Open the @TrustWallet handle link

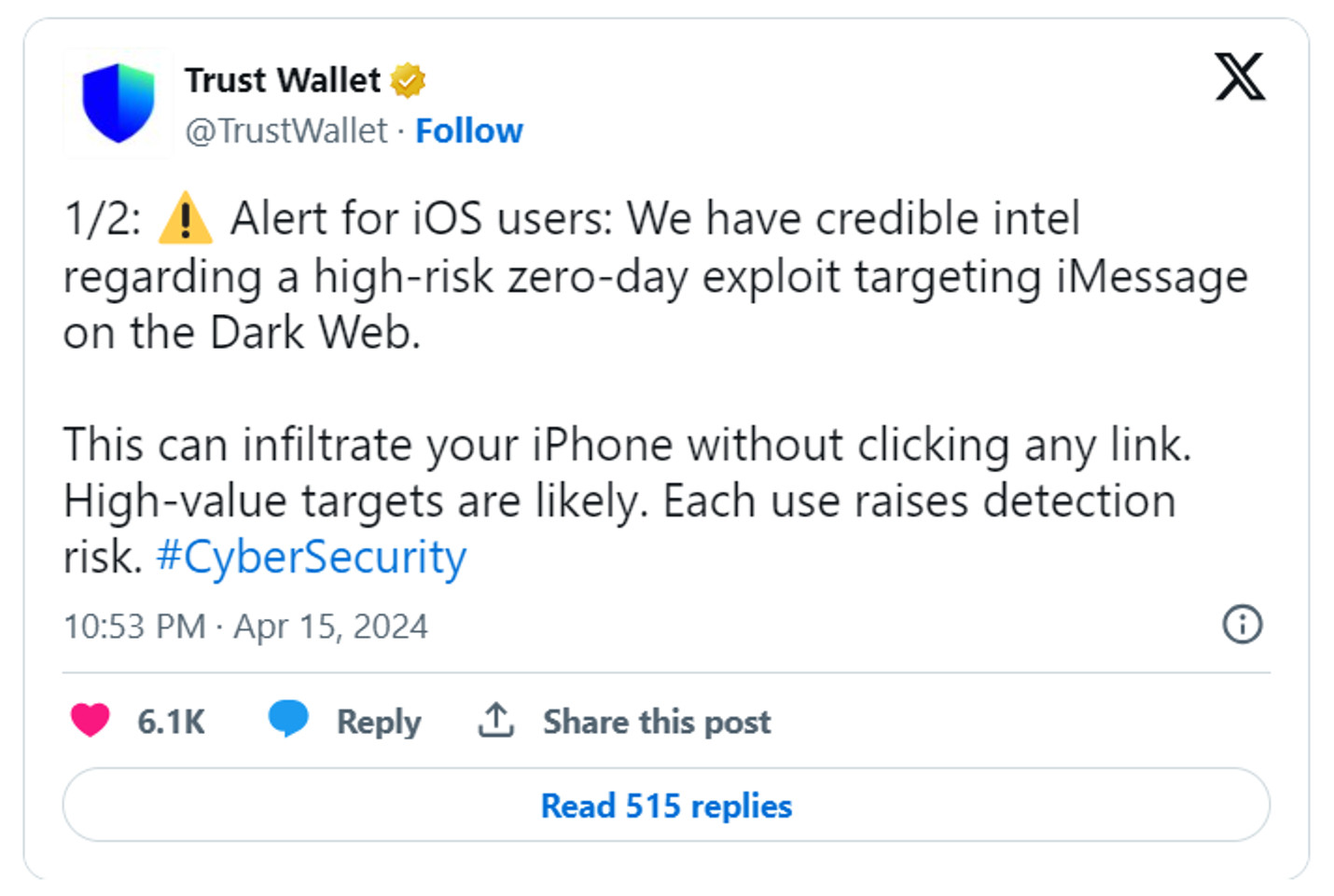(x=285, y=131)
